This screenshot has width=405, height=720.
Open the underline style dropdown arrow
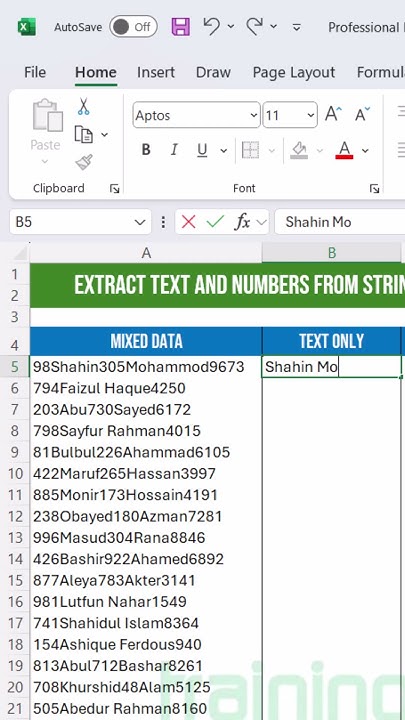224,151
